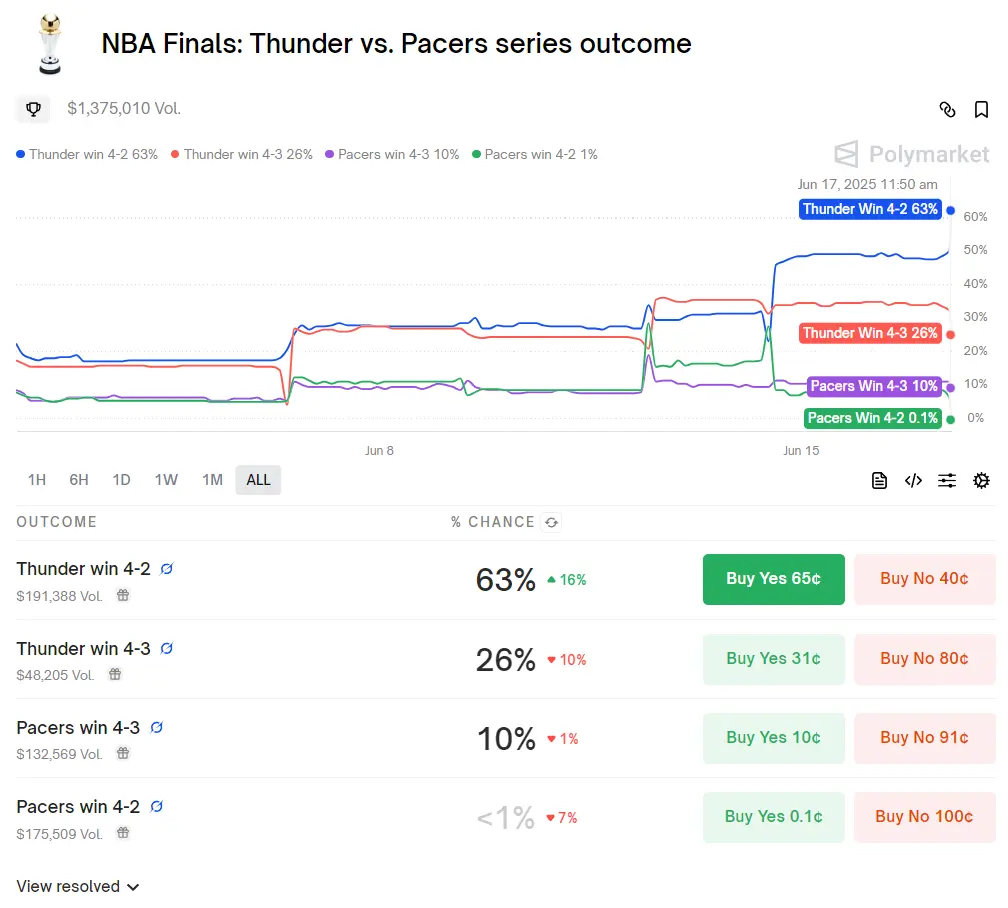Open the embed code icon
1008x908 pixels.
(x=913, y=481)
